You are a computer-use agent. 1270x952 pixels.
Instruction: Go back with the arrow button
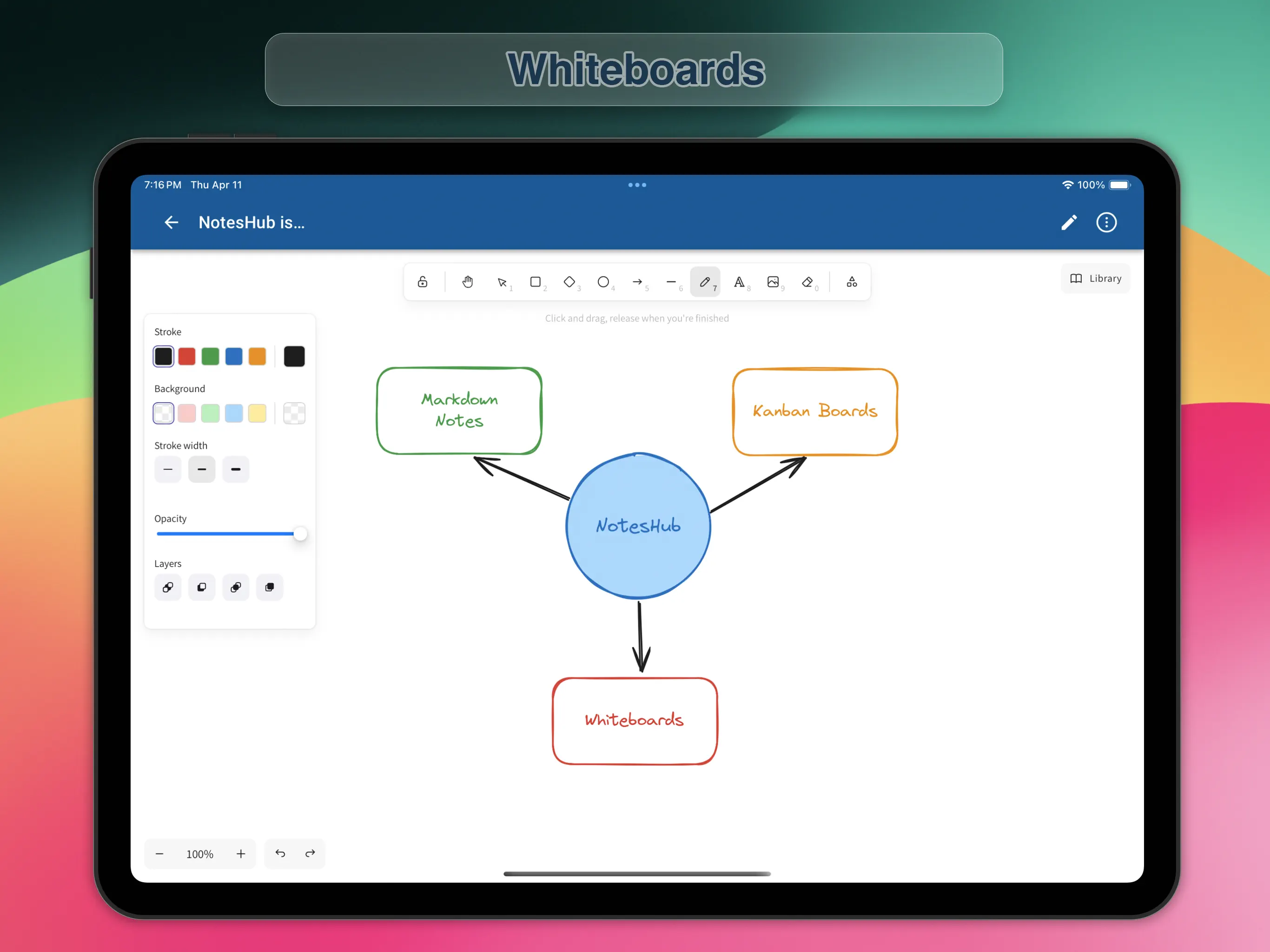[x=171, y=222]
